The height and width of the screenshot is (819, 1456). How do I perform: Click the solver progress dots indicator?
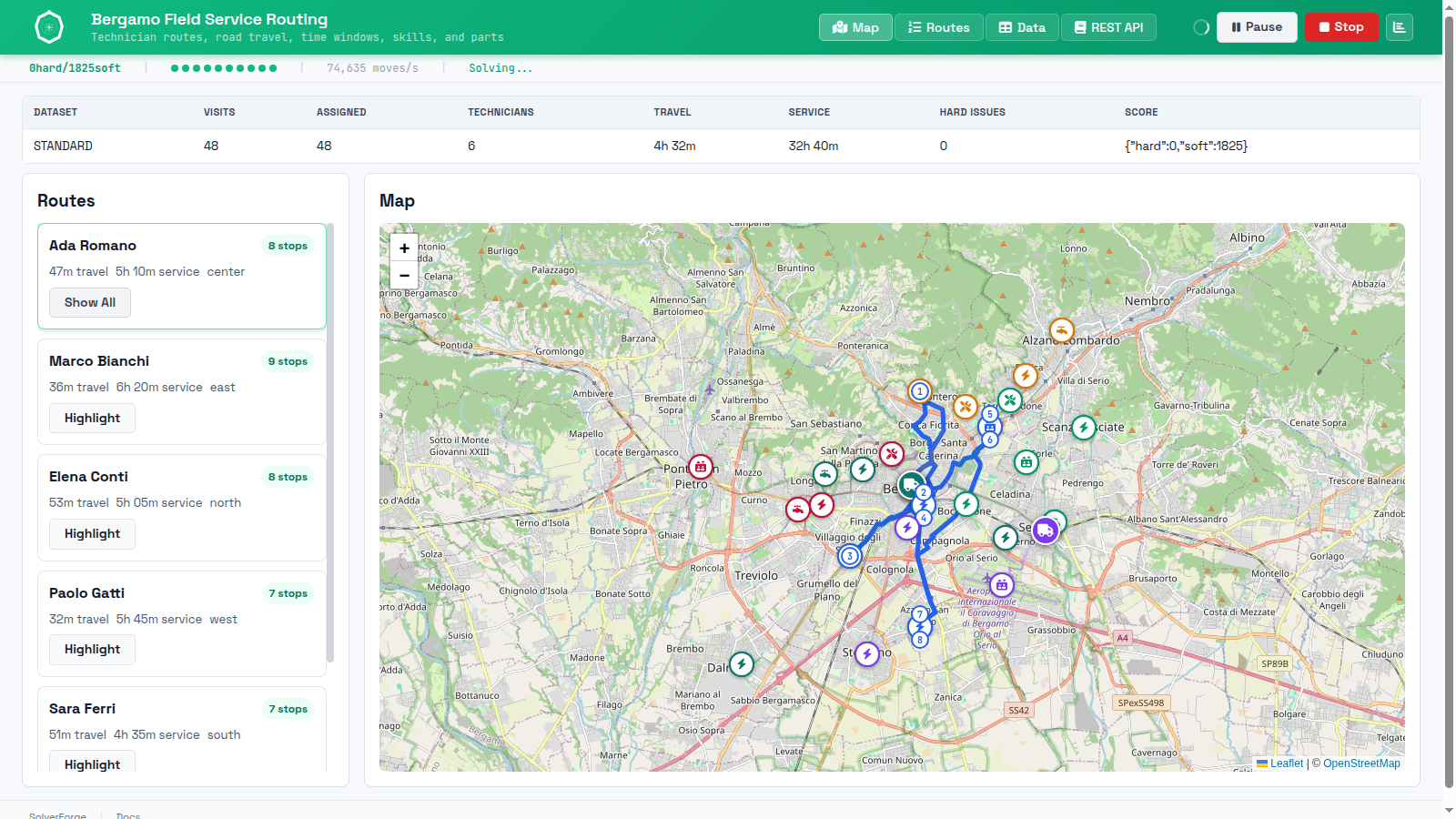tap(224, 68)
